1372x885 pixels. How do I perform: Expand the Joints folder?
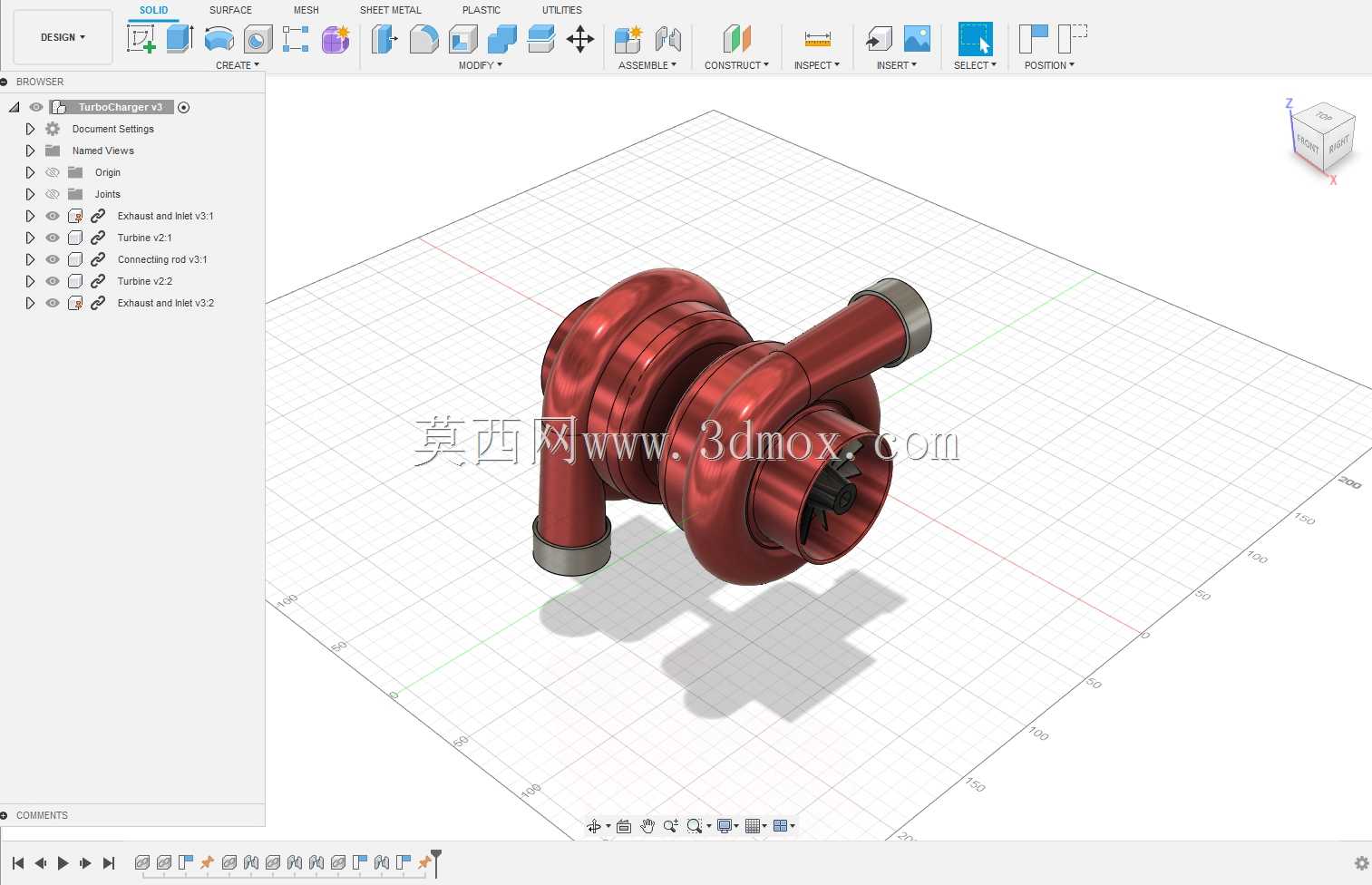(30, 194)
